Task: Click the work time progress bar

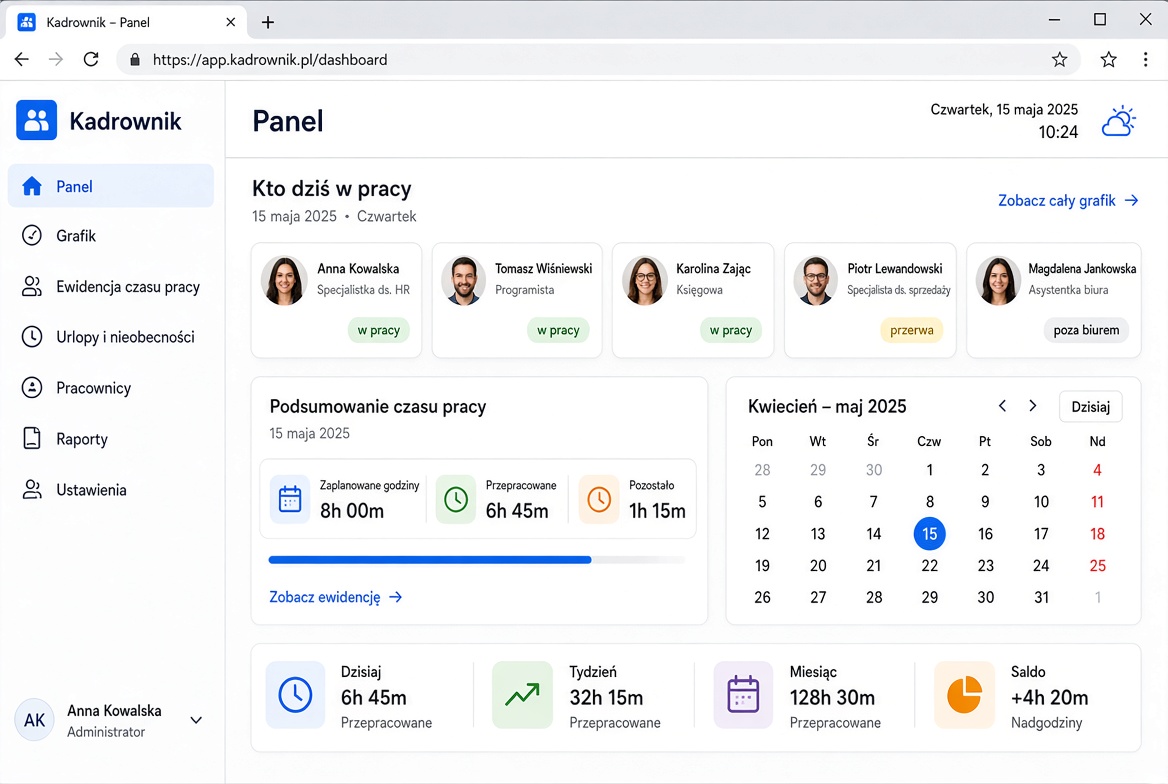Action: tap(477, 560)
